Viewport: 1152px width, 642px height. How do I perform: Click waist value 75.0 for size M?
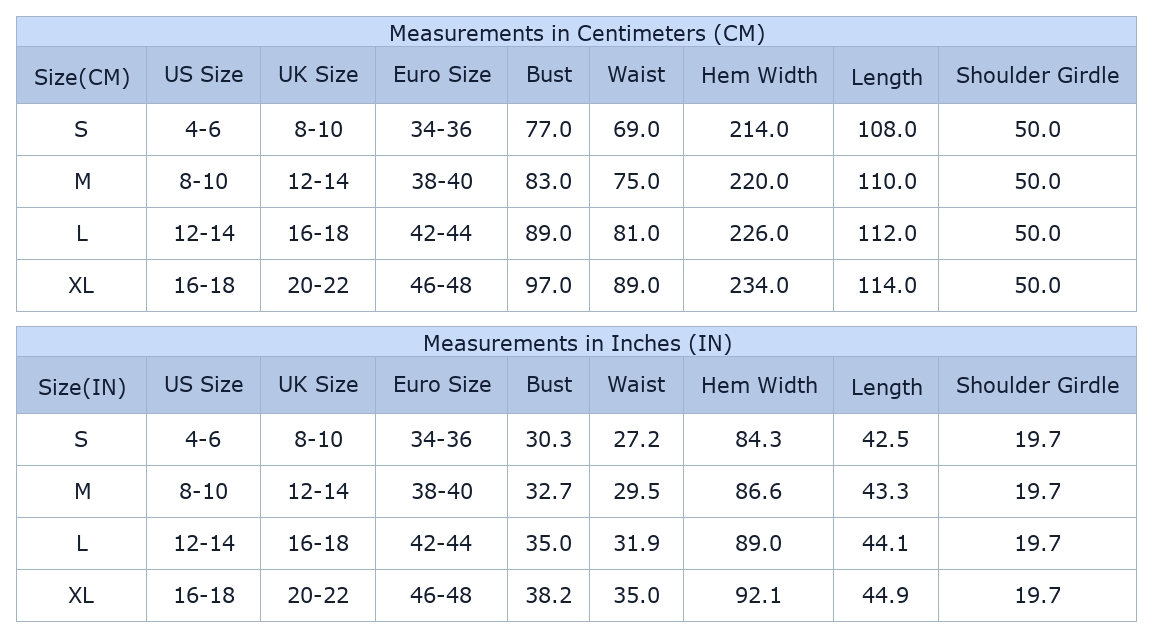[636, 181]
